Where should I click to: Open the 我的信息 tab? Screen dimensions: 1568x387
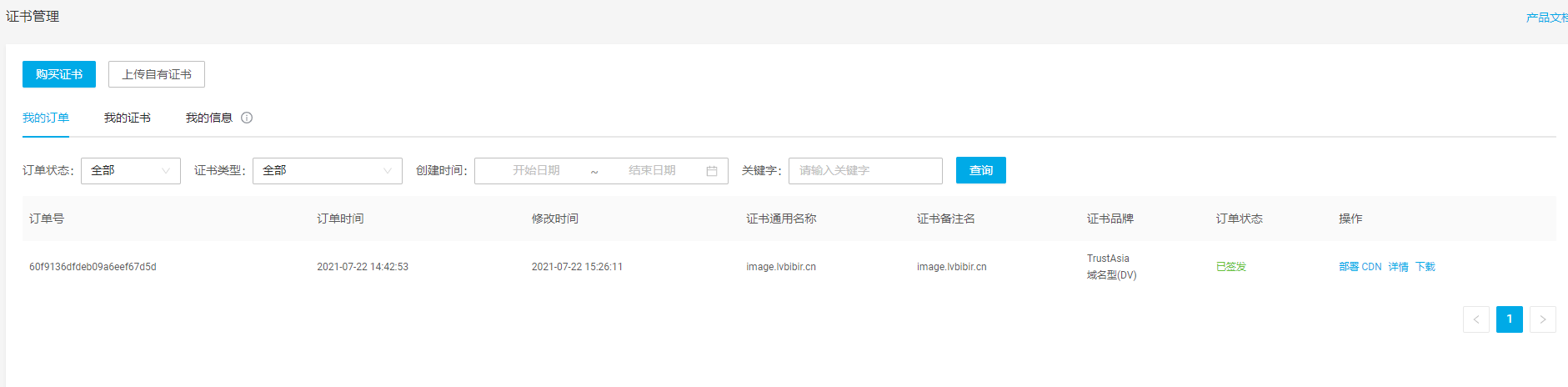[208, 118]
